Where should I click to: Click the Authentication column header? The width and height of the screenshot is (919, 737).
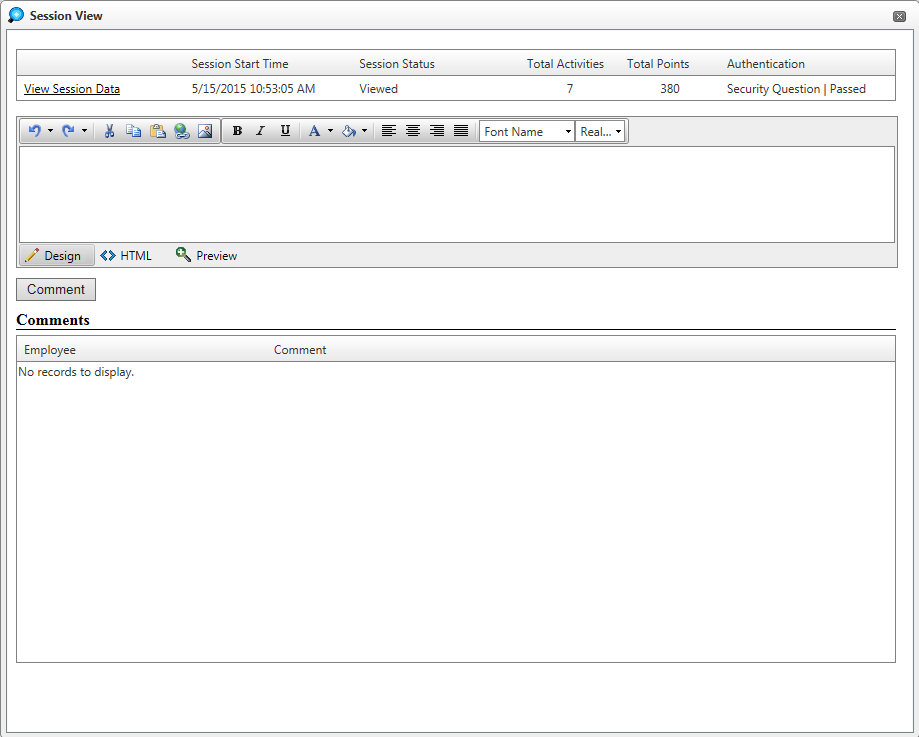[765, 63]
